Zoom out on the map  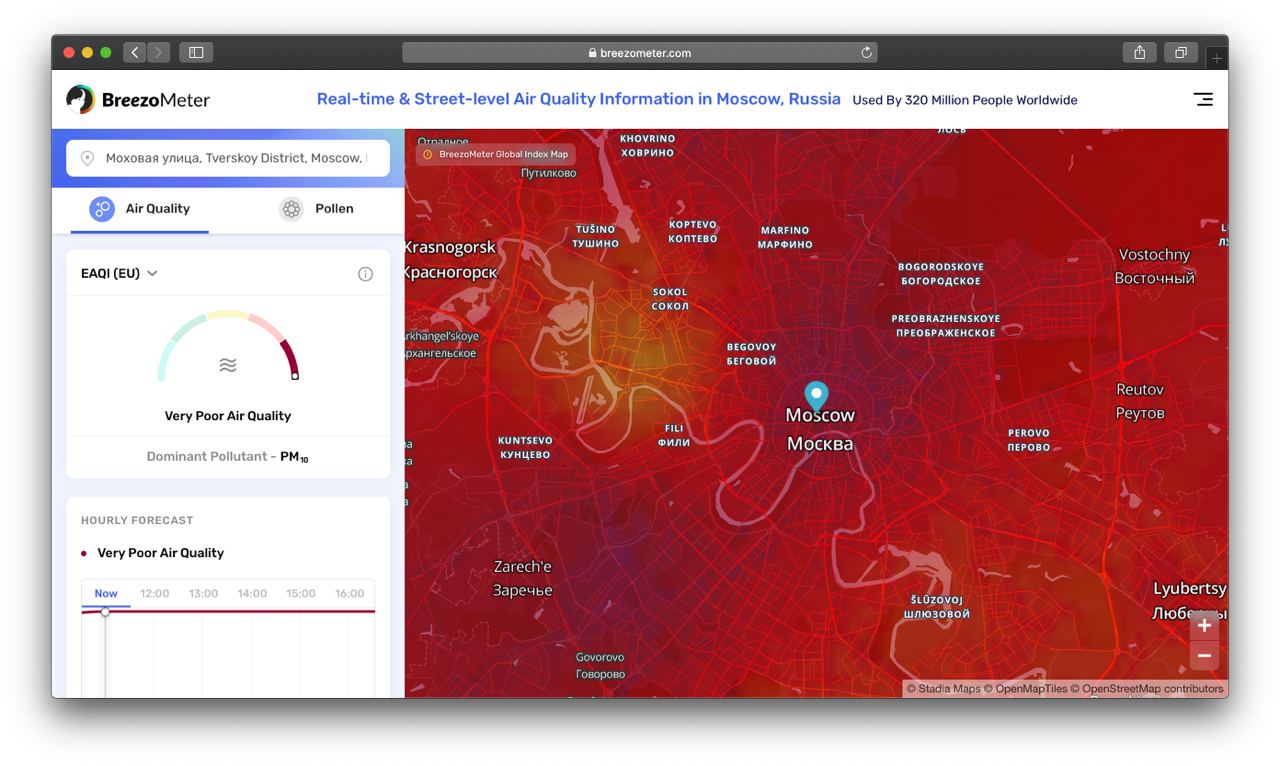(x=1204, y=656)
